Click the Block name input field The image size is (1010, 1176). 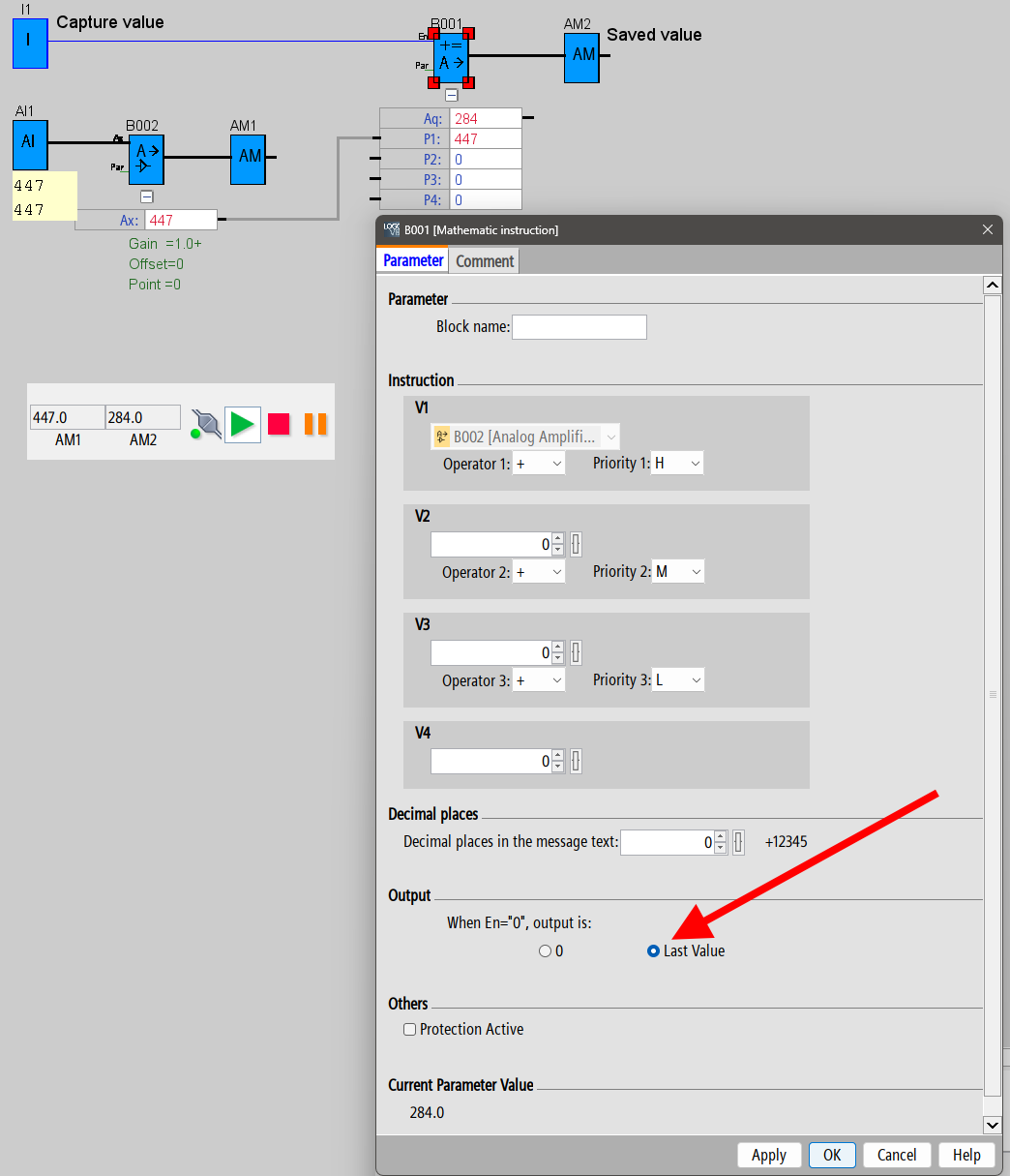[x=579, y=327]
